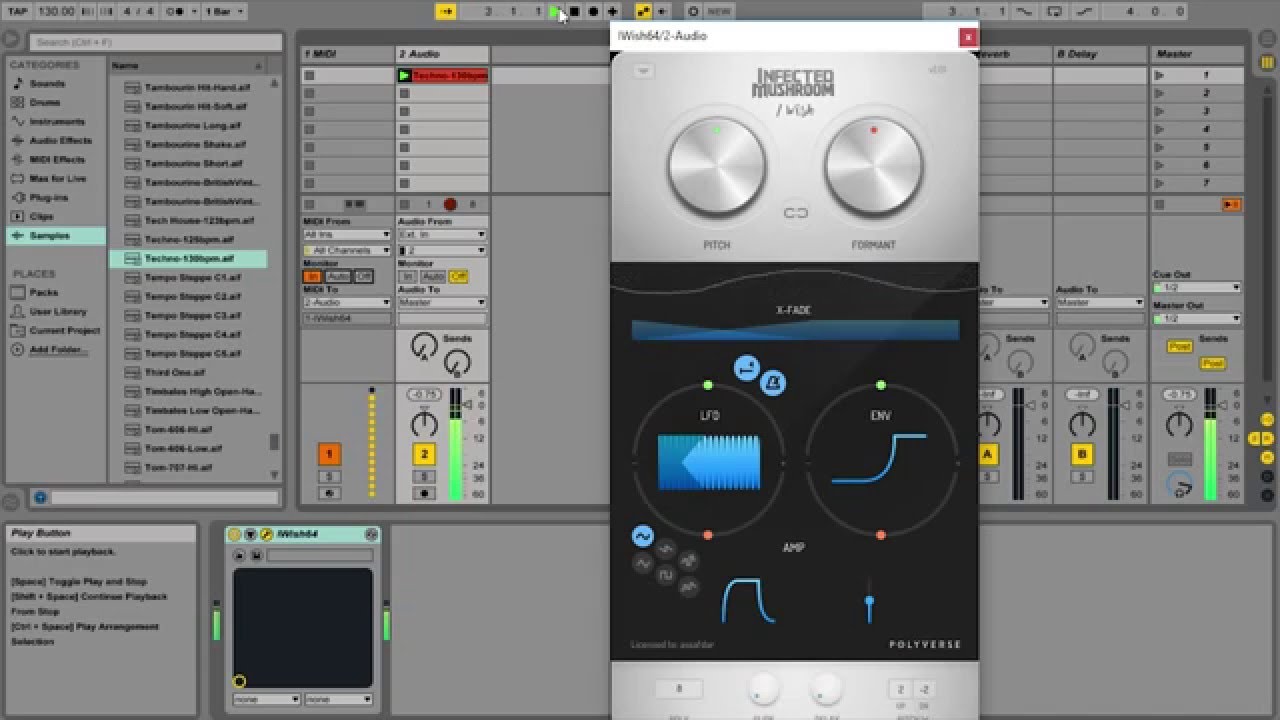Select the Samples category

pos(50,236)
